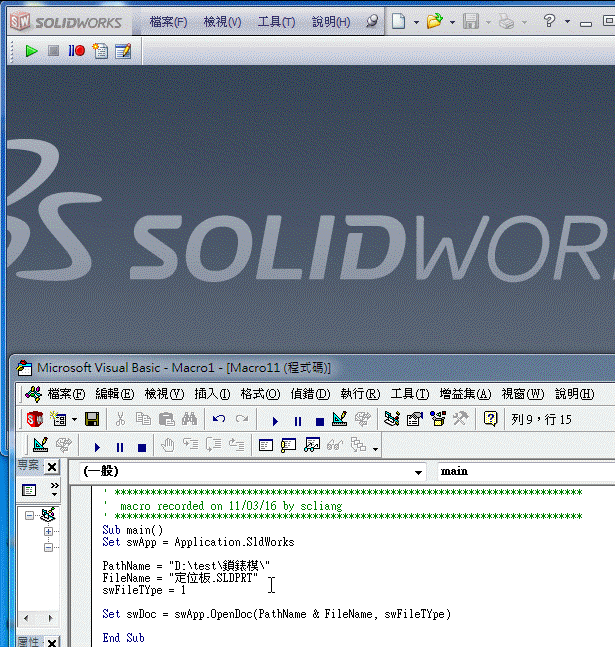615x647 pixels.
Task: Open the Project Explorer icon in VBA toolbar
Action: 392,419
